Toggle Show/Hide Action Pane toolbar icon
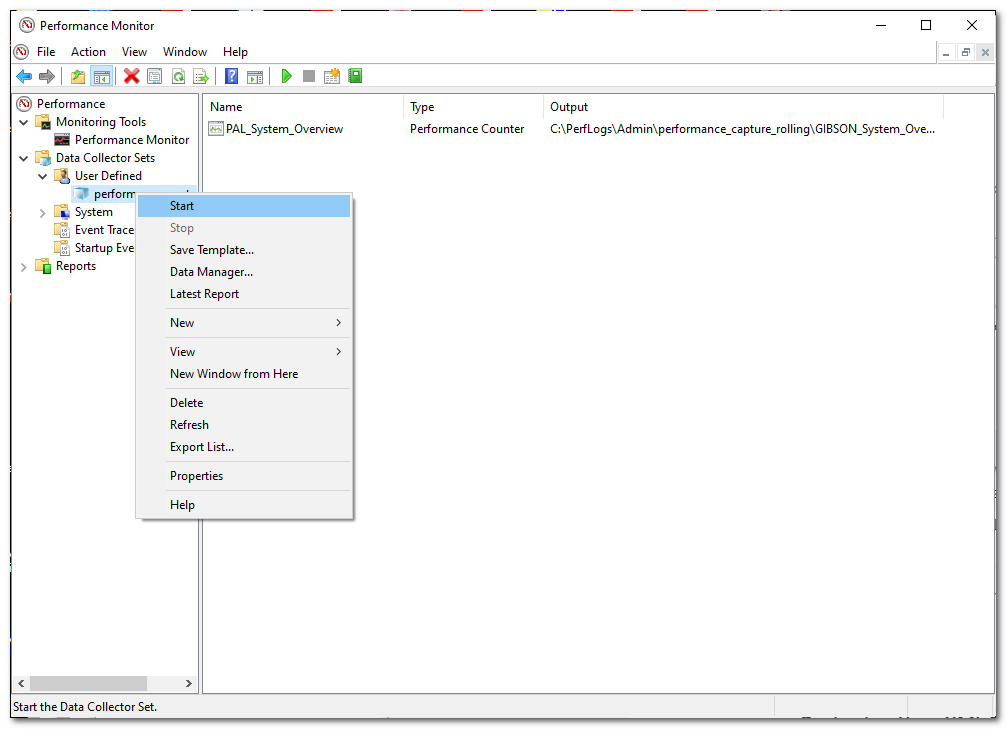This screenshot has height=729, width=1007. [x=255, y=76]
